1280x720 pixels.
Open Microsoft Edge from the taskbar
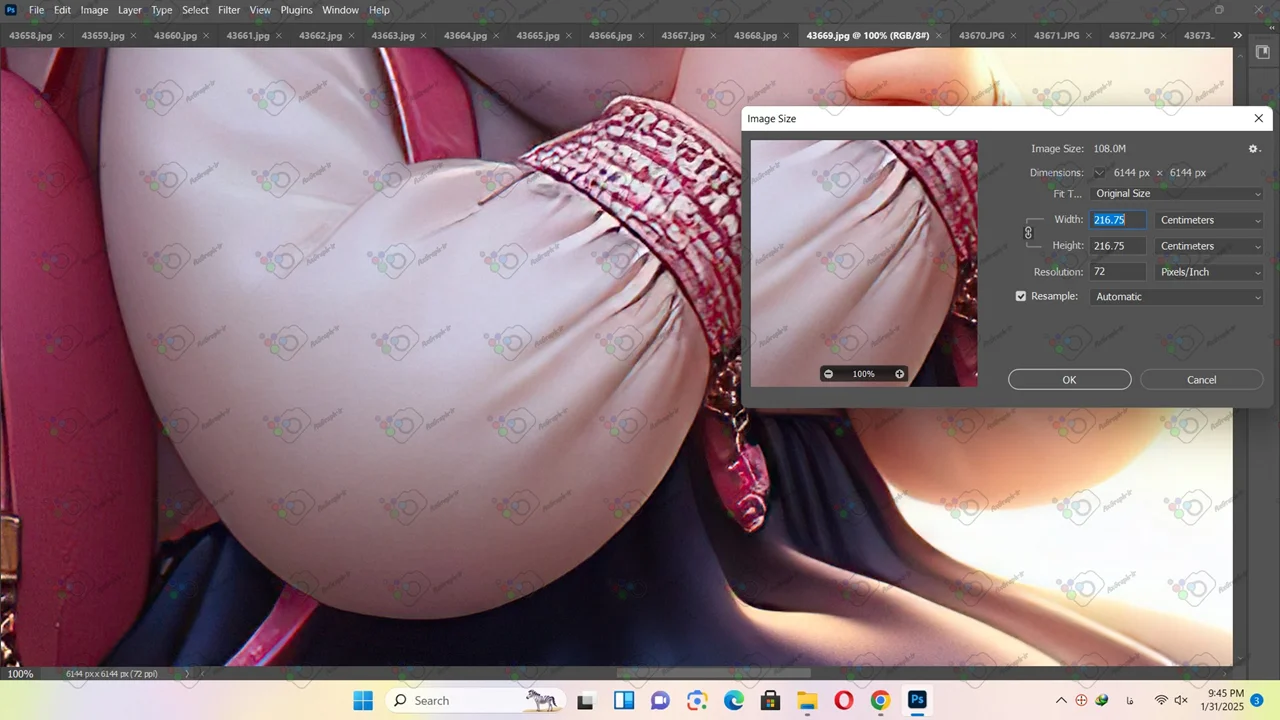click(x=734, y=700)
